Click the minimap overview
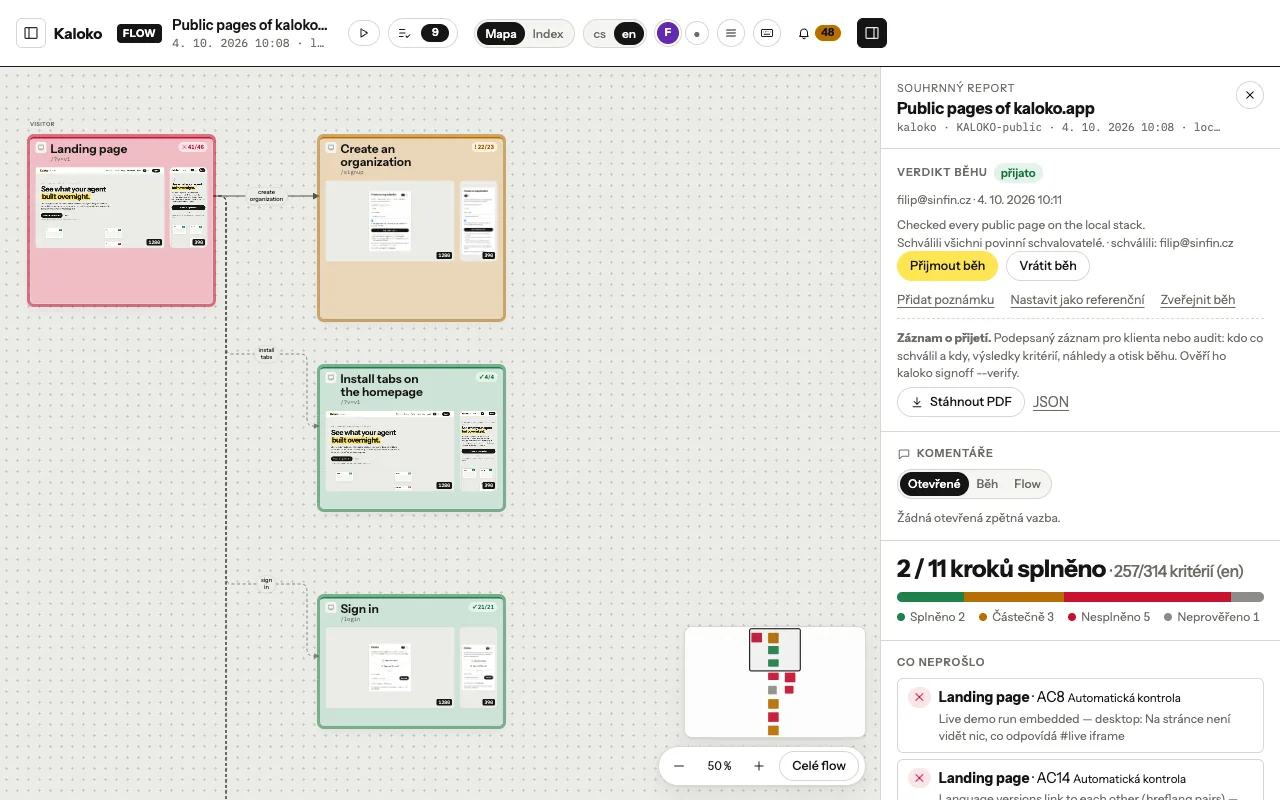1280x800 pixels. pos(775,682)
